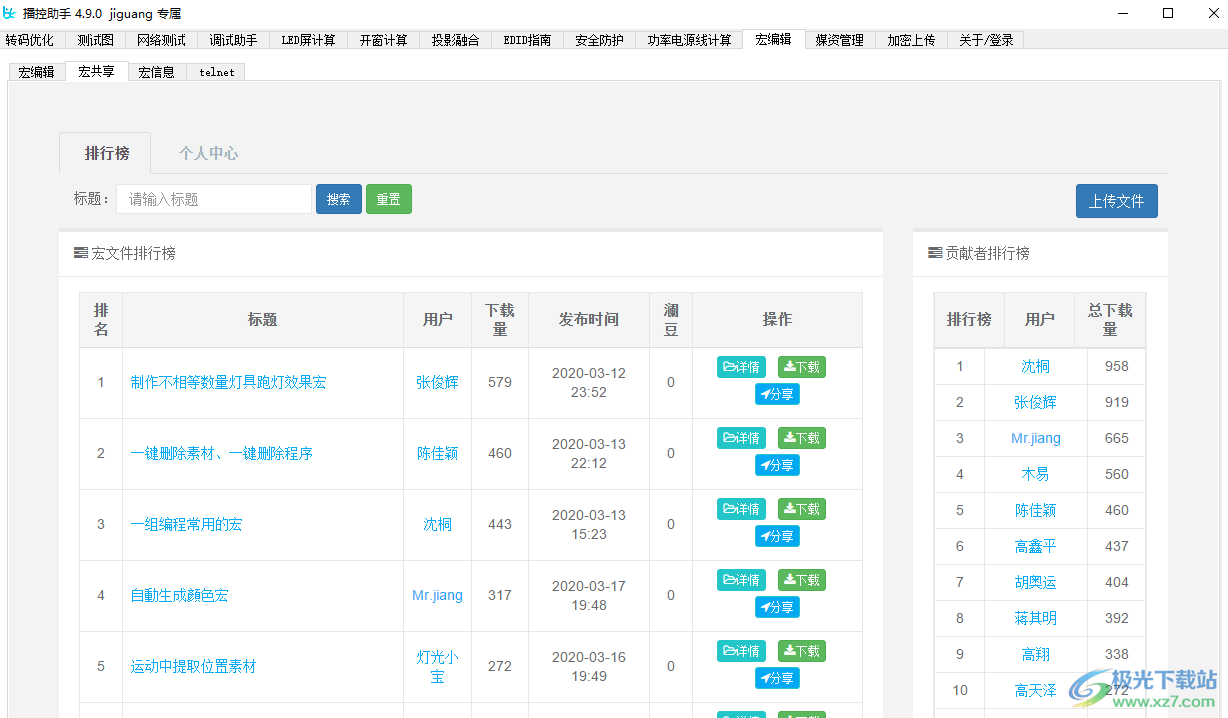Screen dimensions: 1228x718
Task: Go to the LED屏计算 tab
Action: click(308, 40)
